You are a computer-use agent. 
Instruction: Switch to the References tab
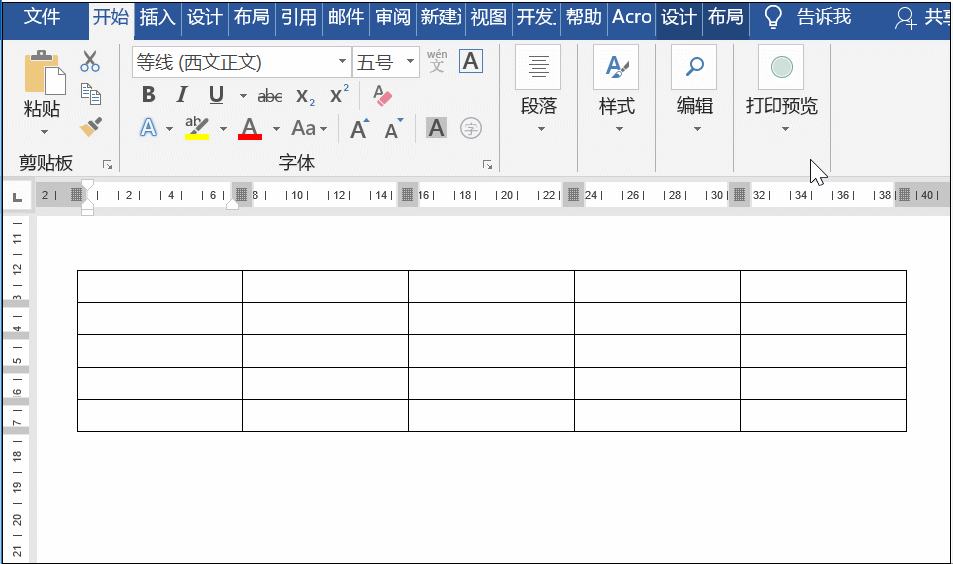299,17
